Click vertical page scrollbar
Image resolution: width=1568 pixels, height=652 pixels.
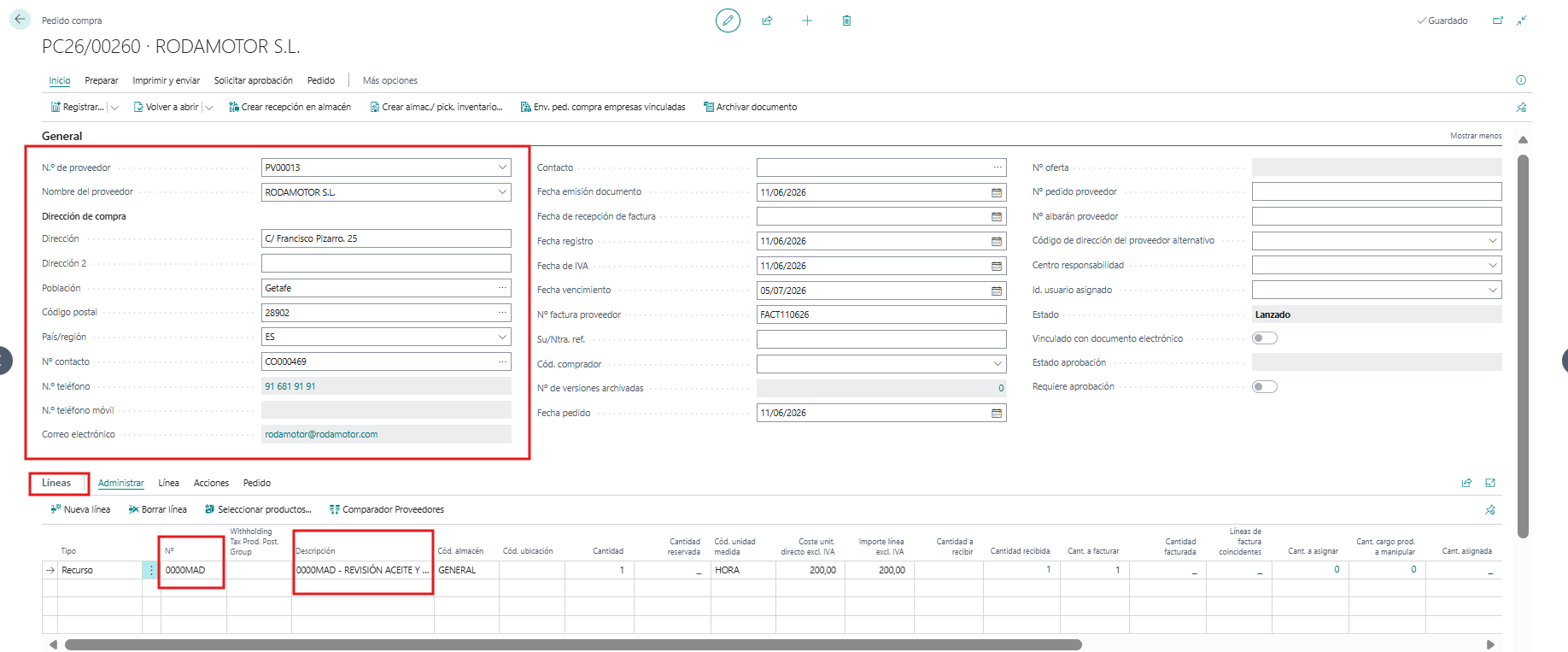coord(1523,346)
